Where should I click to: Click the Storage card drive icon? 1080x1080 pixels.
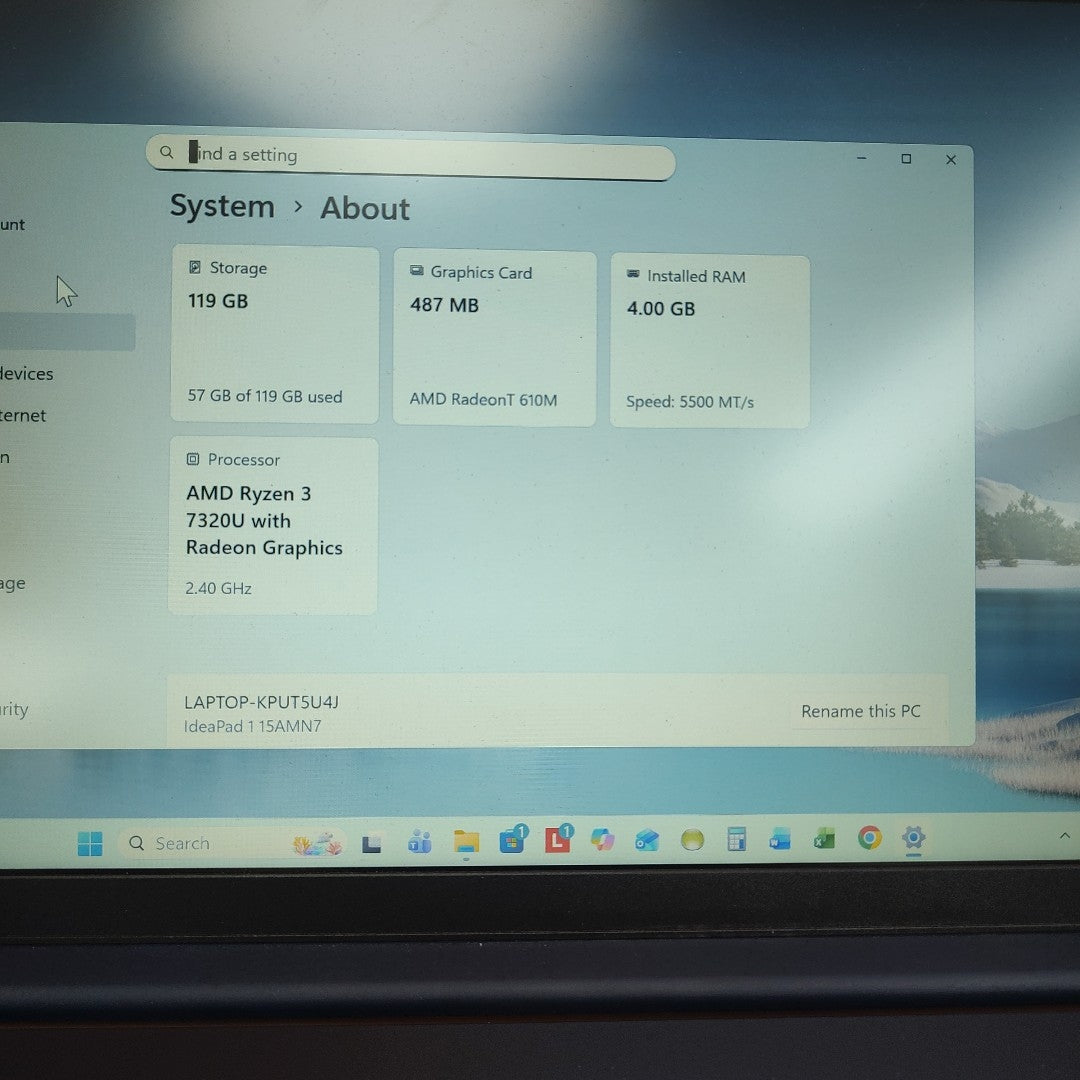(195, 267)
